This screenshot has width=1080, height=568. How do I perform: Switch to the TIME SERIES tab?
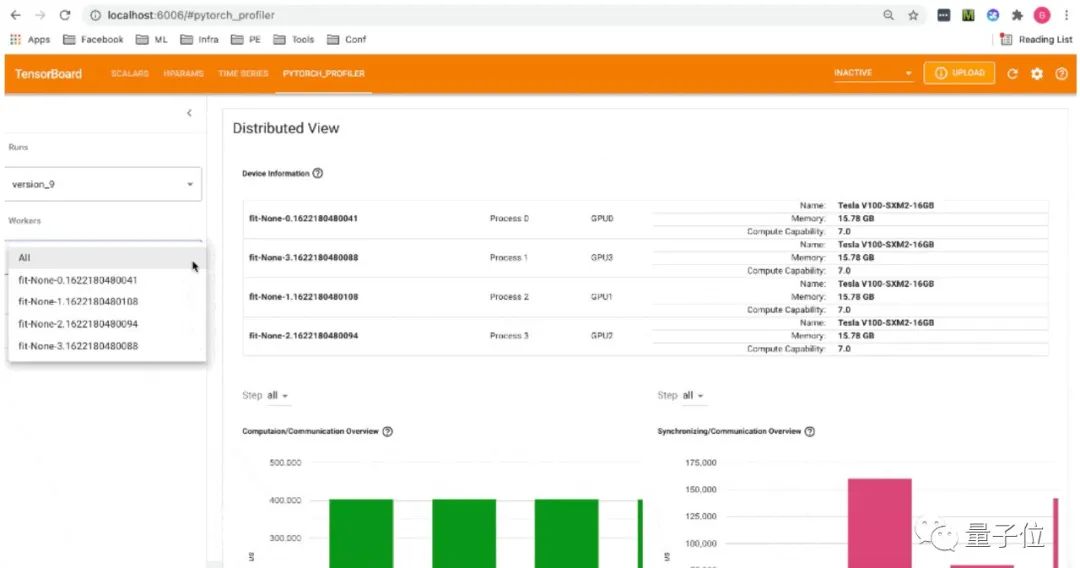pos(243,74)
